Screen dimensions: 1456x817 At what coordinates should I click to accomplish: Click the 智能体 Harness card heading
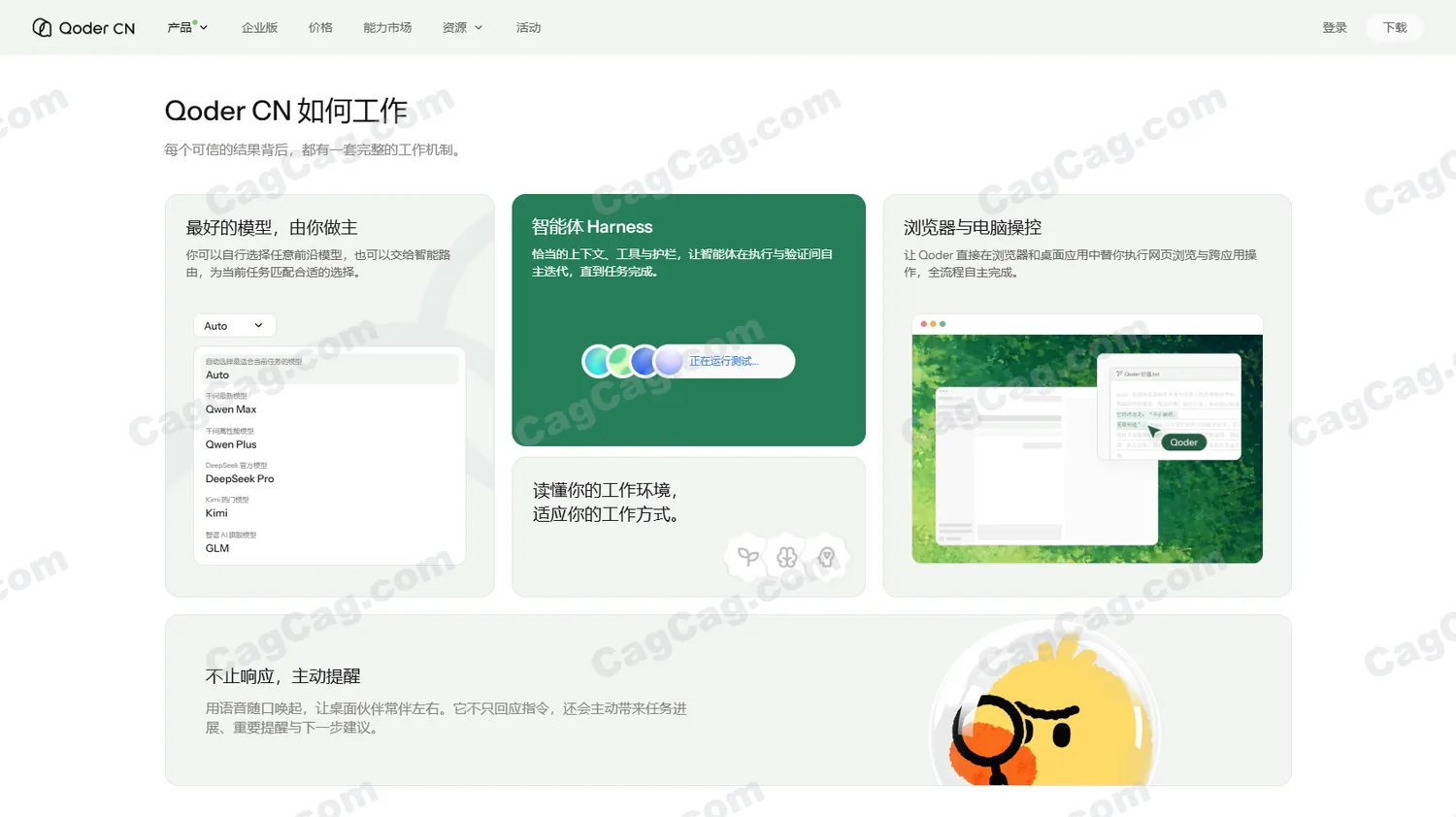click(592, 227)
